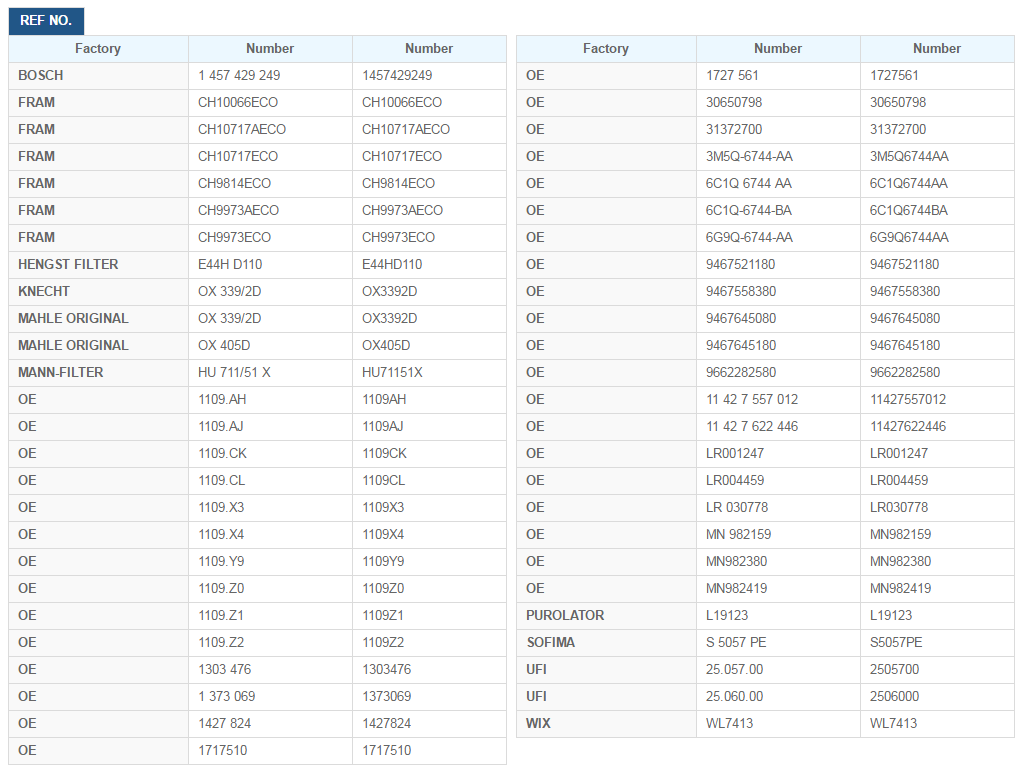This screenshot has height=772, width=1028.
Task: Click CH9973AECO in first Number column
Action: 239,210
